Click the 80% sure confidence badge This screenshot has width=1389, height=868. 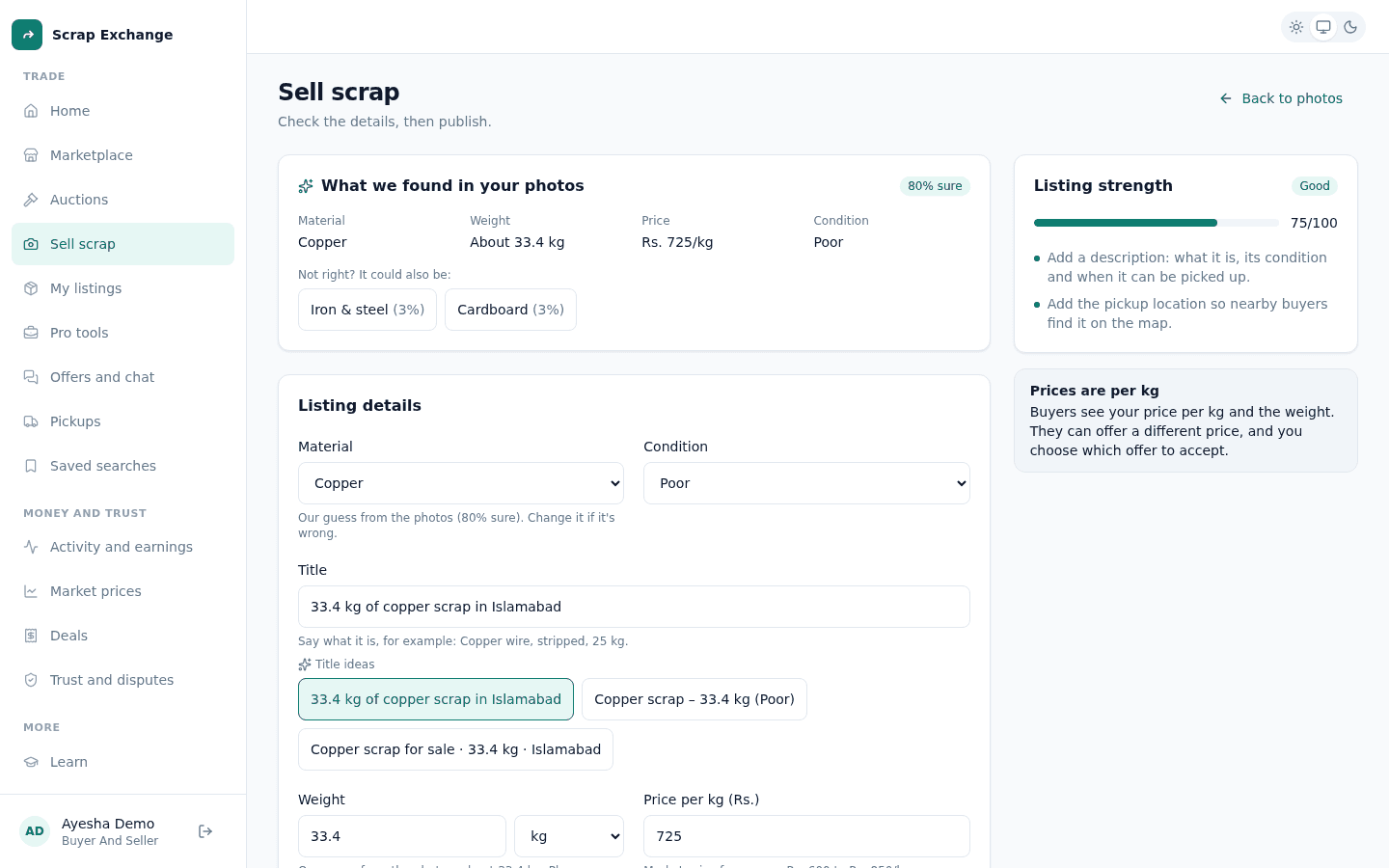[935, 186]
